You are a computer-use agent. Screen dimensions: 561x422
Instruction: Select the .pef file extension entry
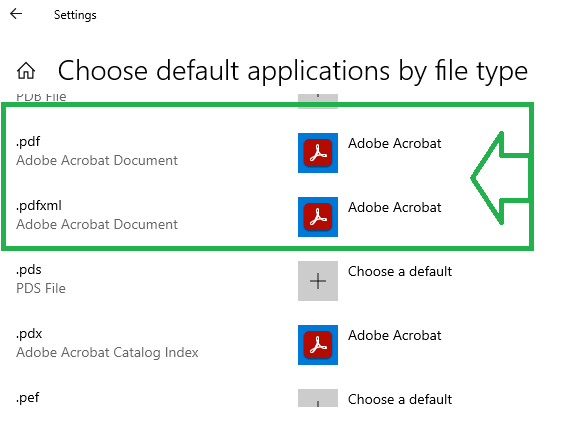click(x=28, y=398)
